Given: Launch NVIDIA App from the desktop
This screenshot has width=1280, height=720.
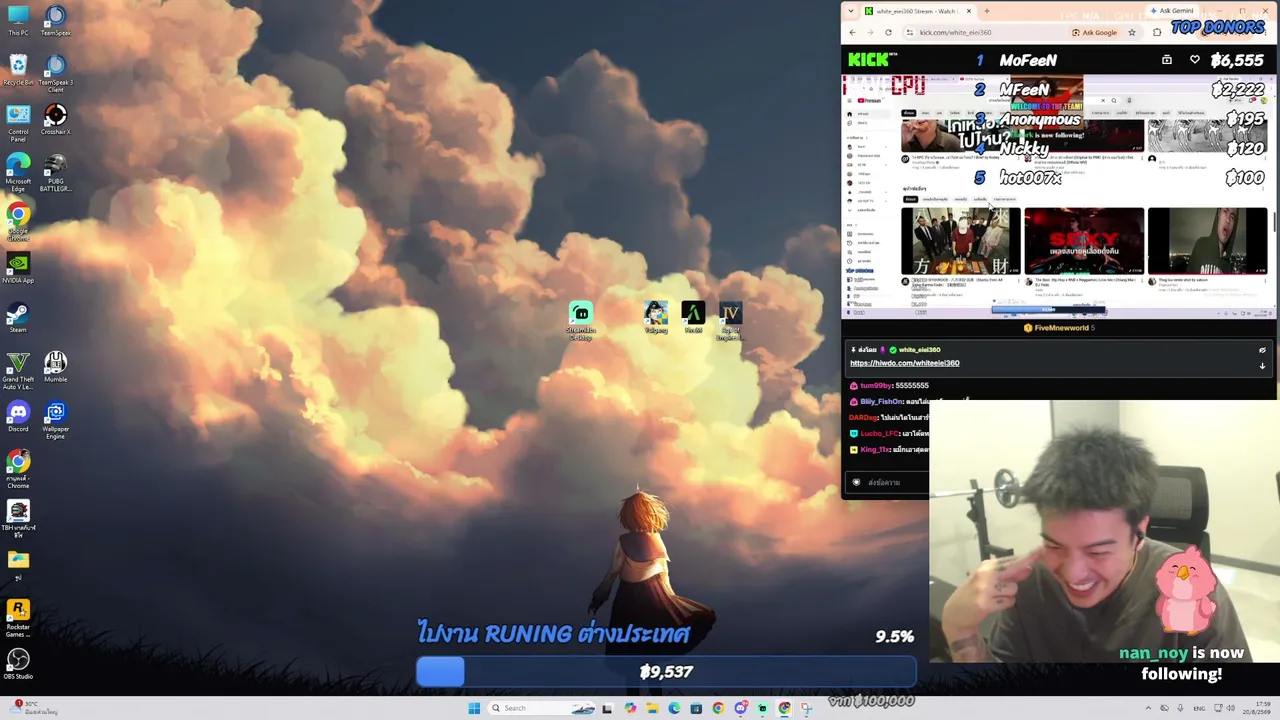Looking at the screenshot, I should pos(18,267).
